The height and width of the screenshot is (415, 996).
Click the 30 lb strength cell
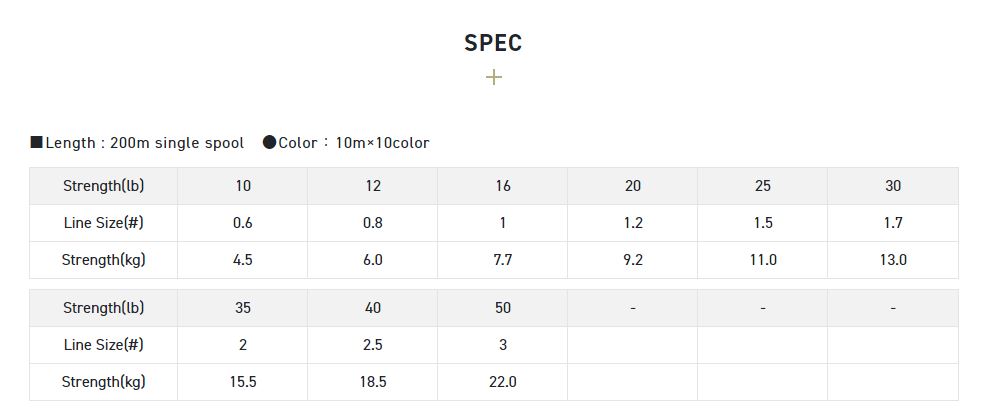pos(893,186)
